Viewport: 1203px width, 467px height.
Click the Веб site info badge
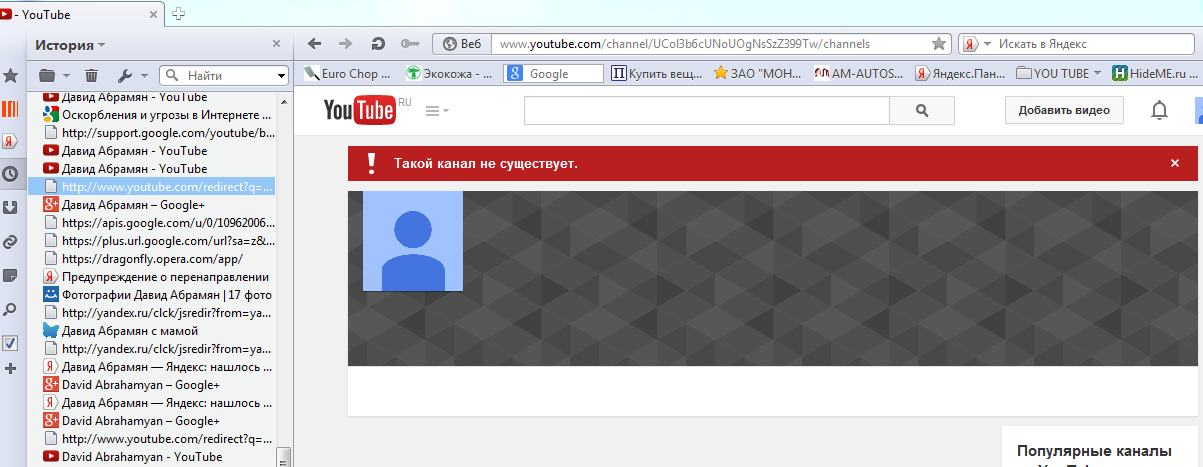coord(462,44)
